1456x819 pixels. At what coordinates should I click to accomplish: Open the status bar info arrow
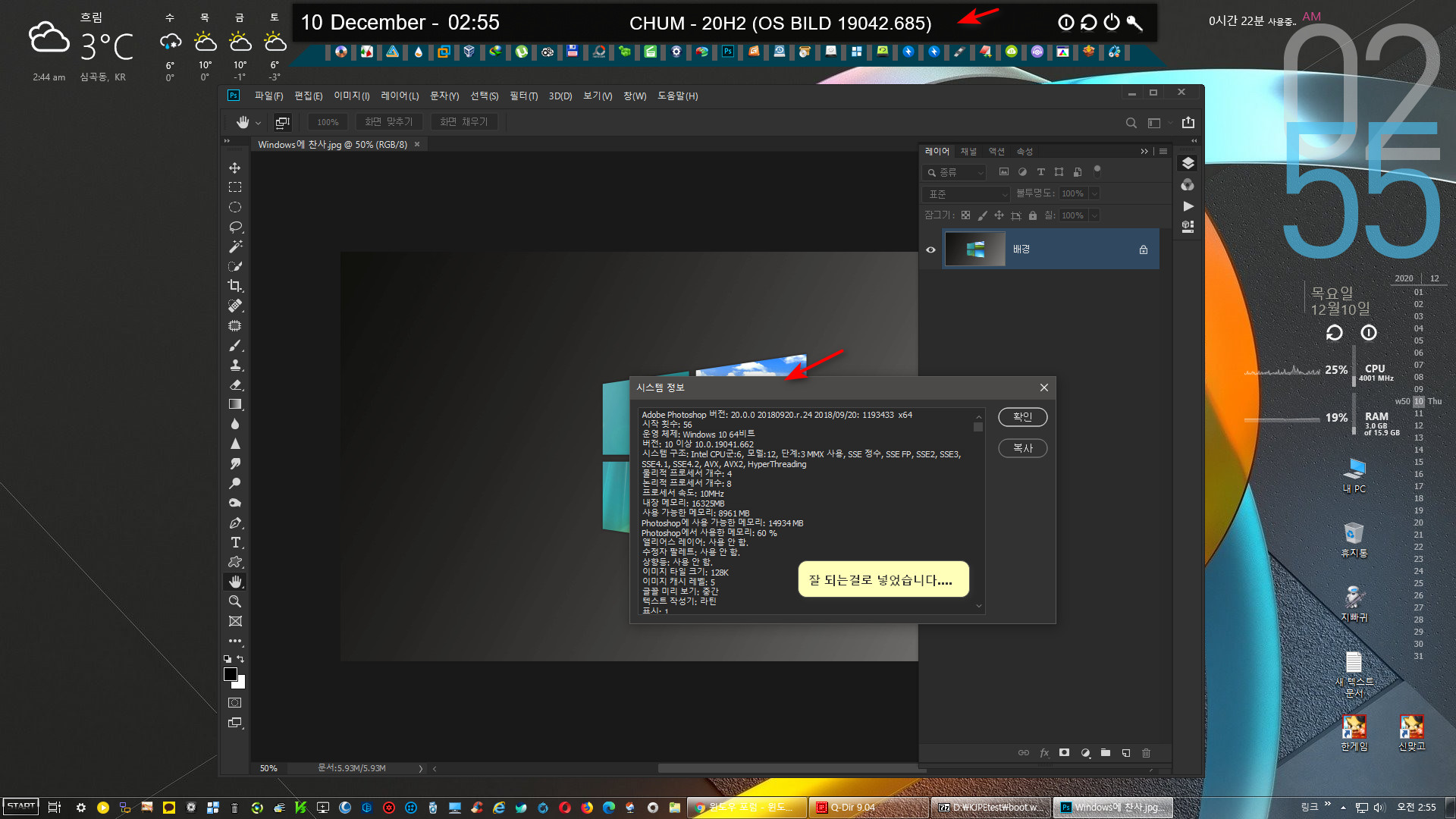tap(421, 768)
